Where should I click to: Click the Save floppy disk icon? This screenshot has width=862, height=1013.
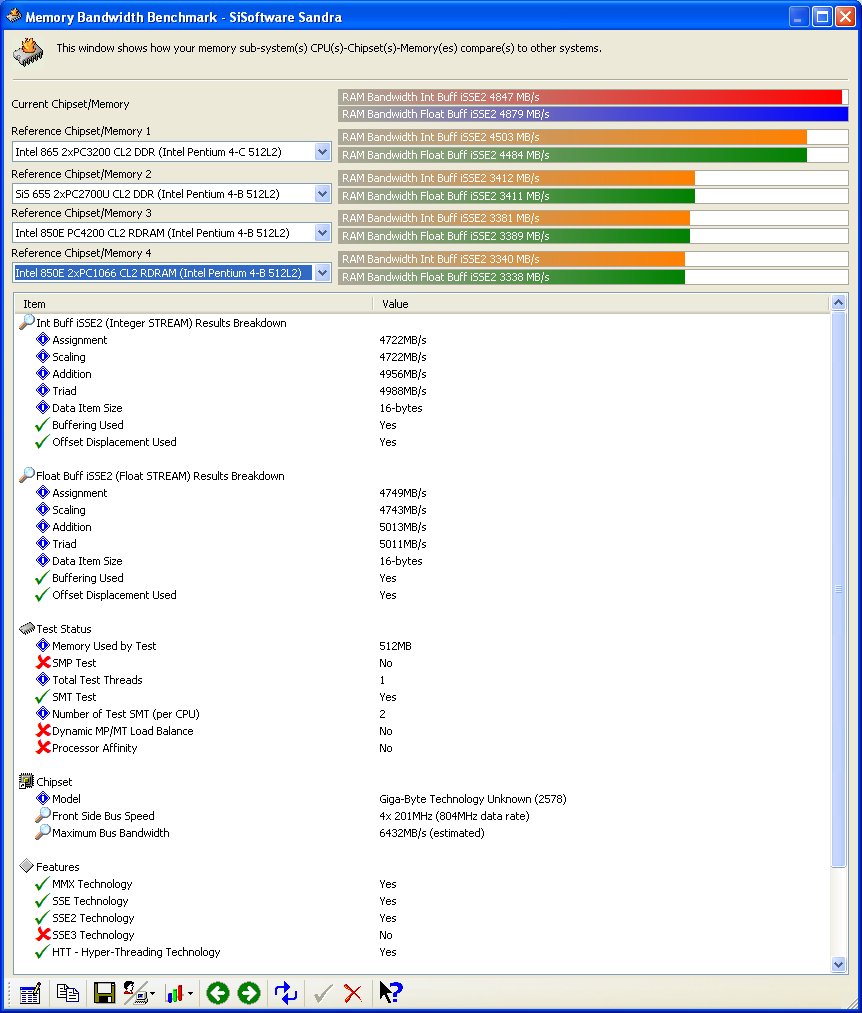tap(104, 993)
